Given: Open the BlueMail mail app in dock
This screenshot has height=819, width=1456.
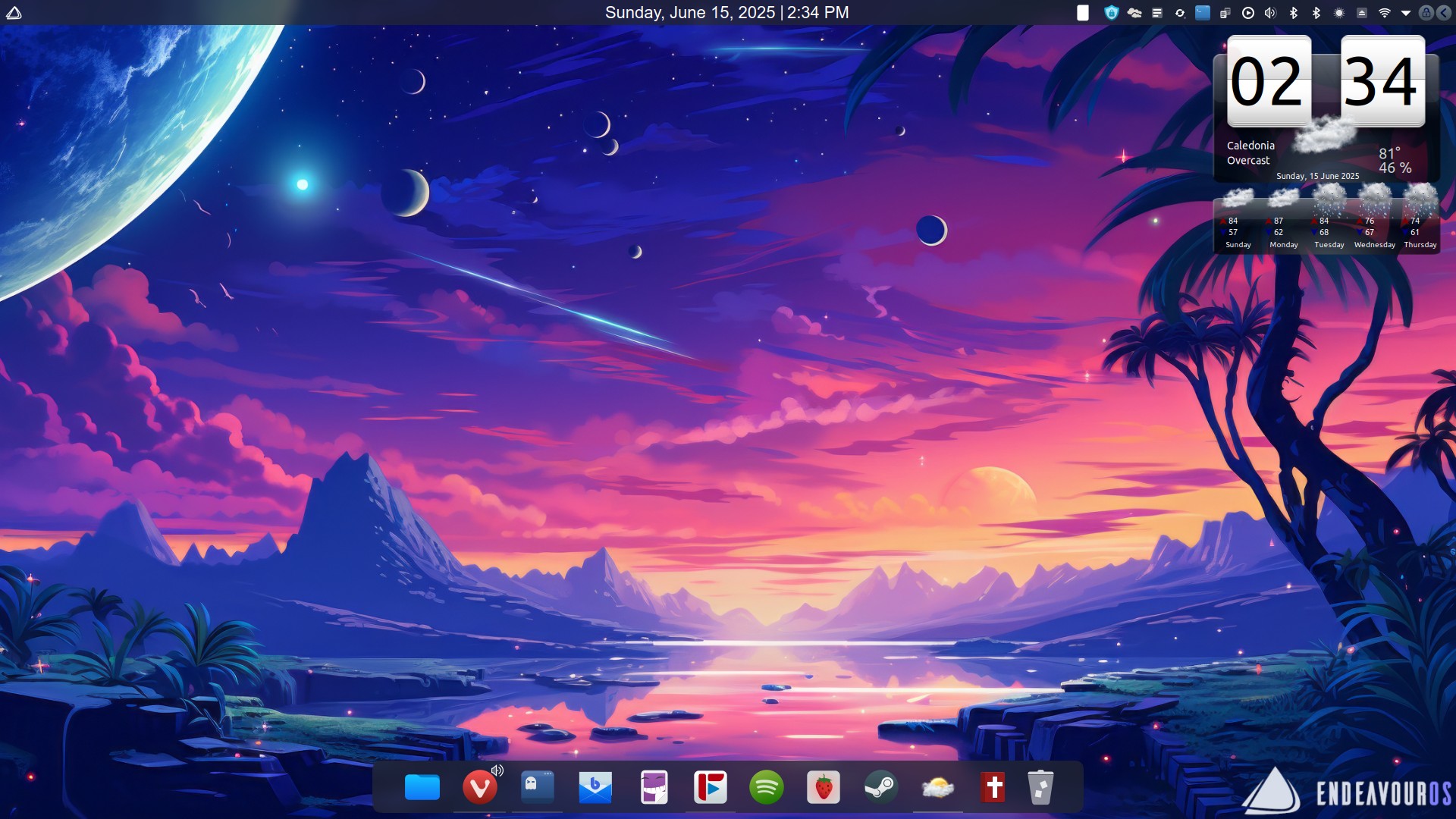Looking at the screenshot, I should (595, 788).
